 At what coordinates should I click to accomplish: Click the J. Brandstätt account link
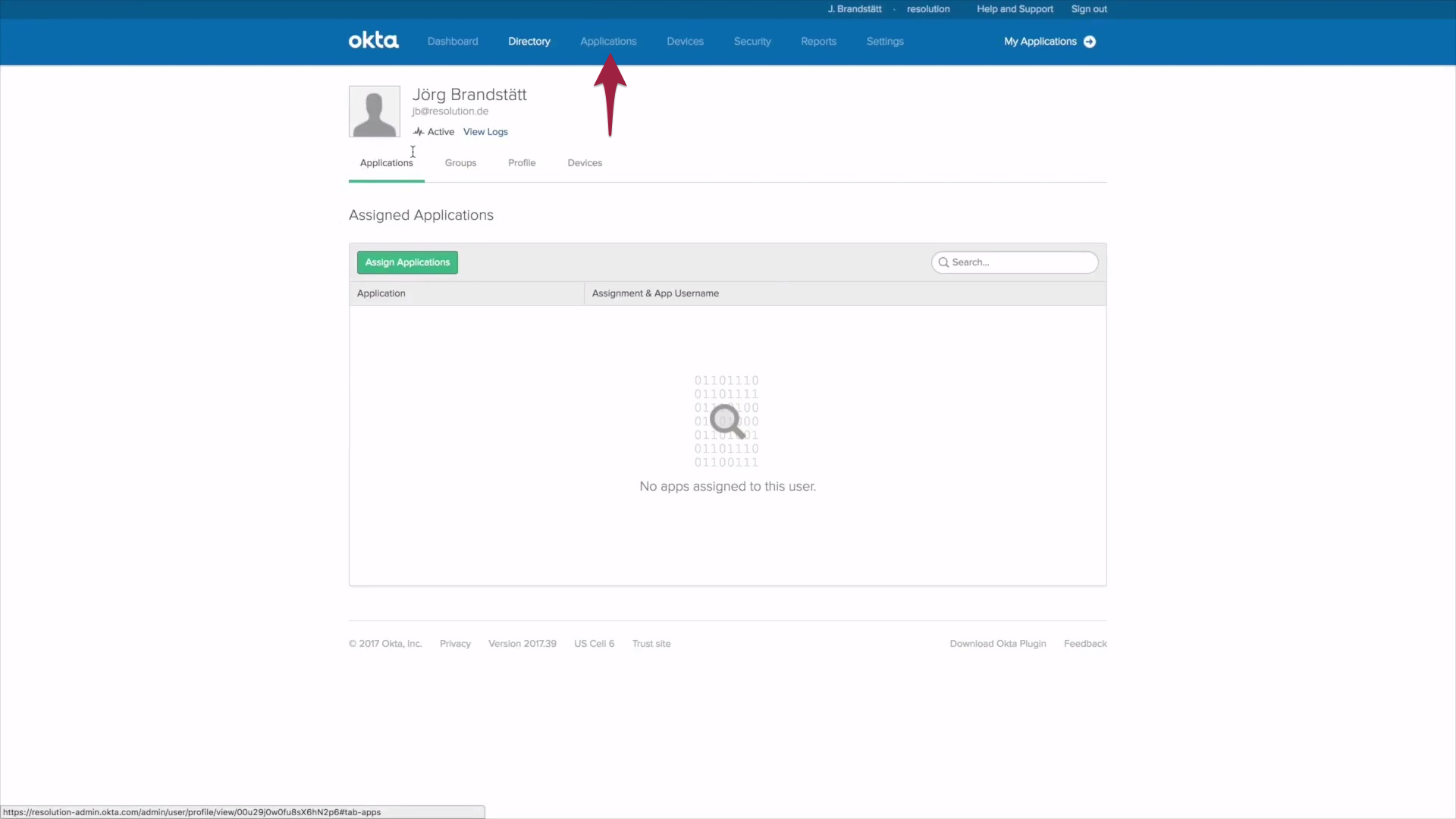[x=855, y=9]
